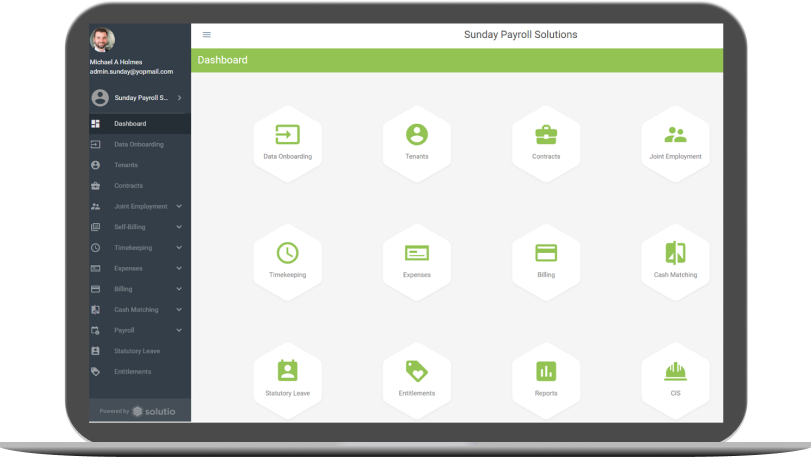Go to Contracts in the sidebar
This screenshot has width=811, height=457.
click(x=128, y=186)
